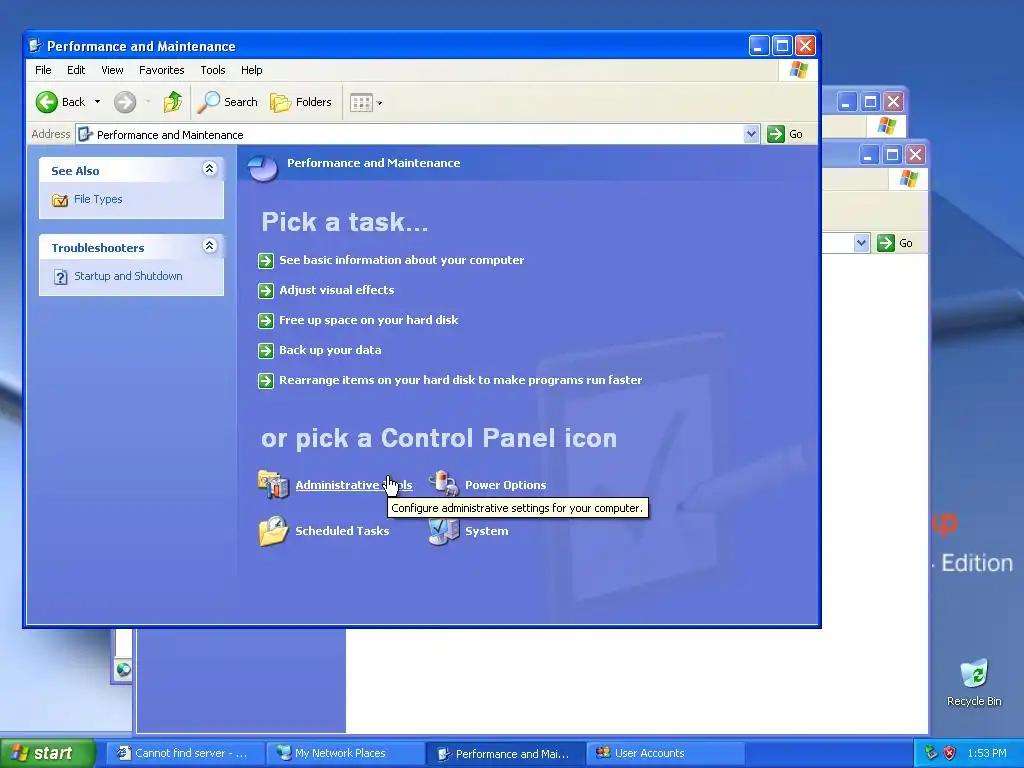Open the System link

(487, 531)
